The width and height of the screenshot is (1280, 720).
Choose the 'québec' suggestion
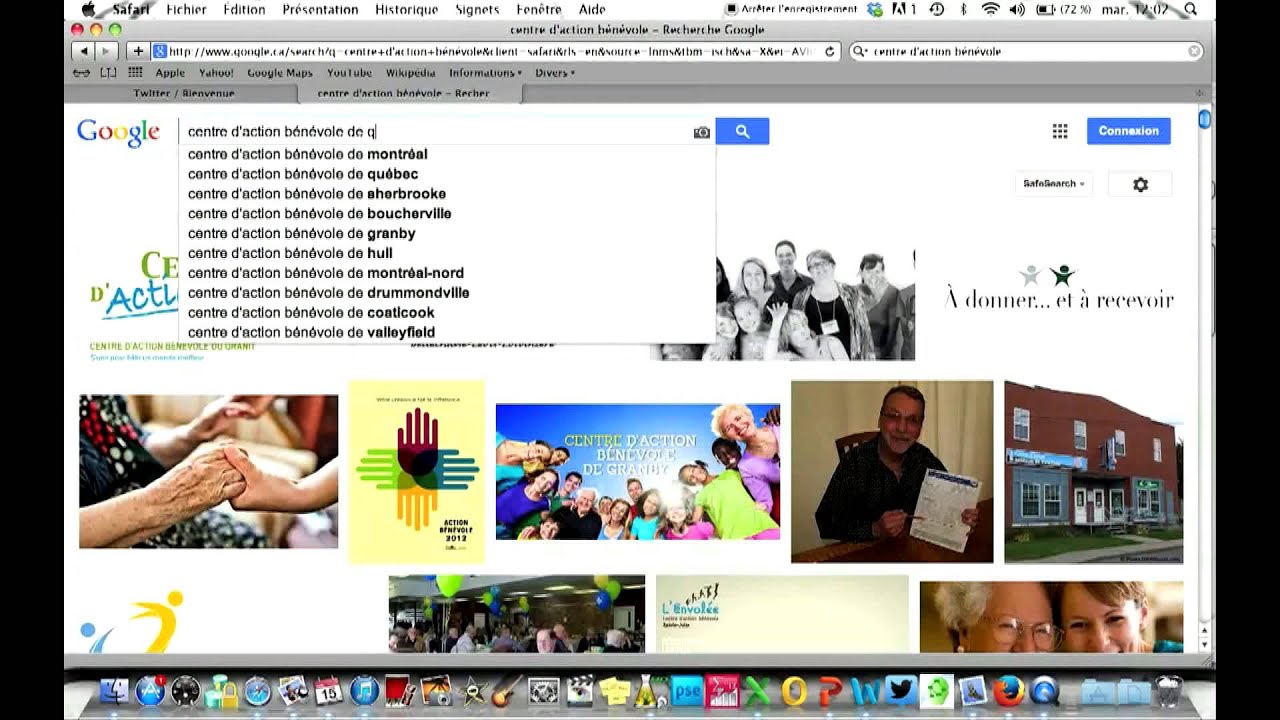(448, 174)
